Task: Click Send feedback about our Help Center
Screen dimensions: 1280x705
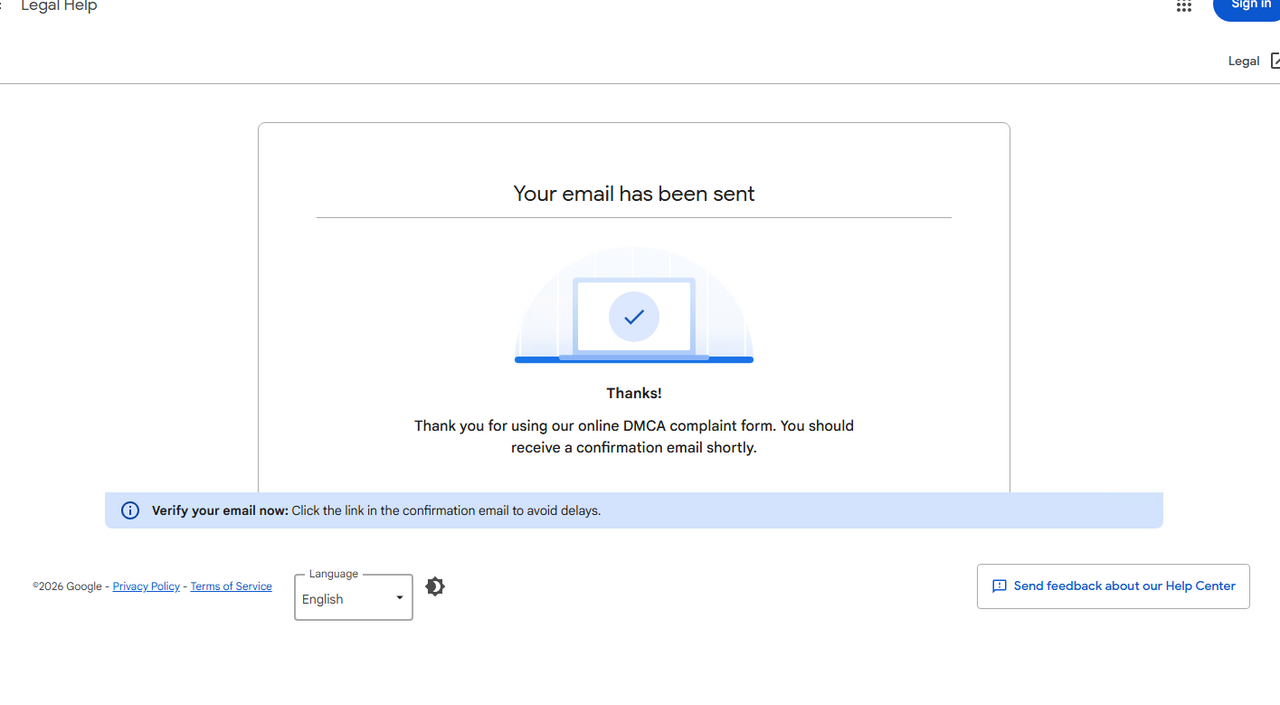Action: (x=1124, y=587)
